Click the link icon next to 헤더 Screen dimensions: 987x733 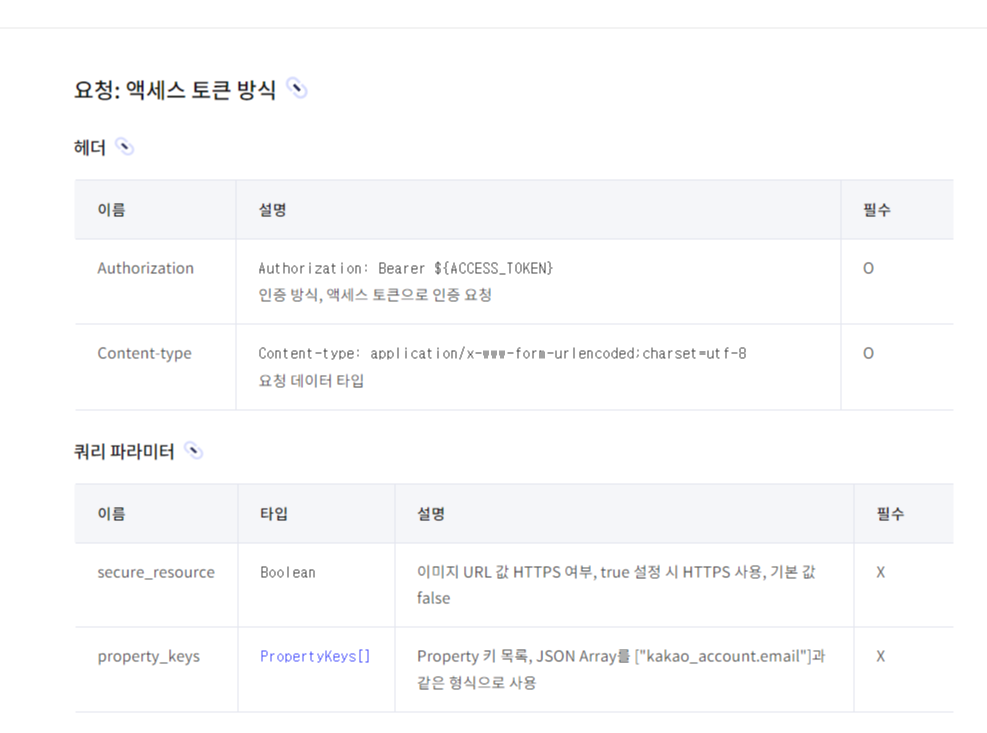pos(125,147)
